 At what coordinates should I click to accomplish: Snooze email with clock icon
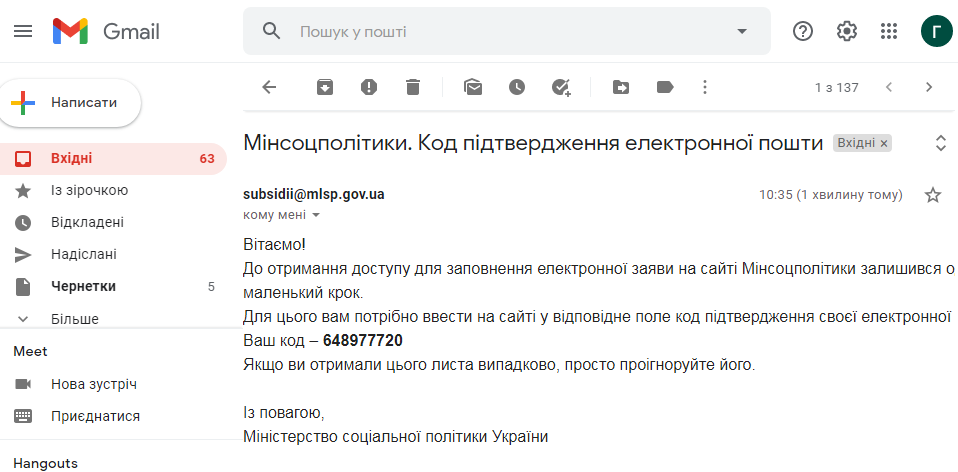(x=517, y=87)
